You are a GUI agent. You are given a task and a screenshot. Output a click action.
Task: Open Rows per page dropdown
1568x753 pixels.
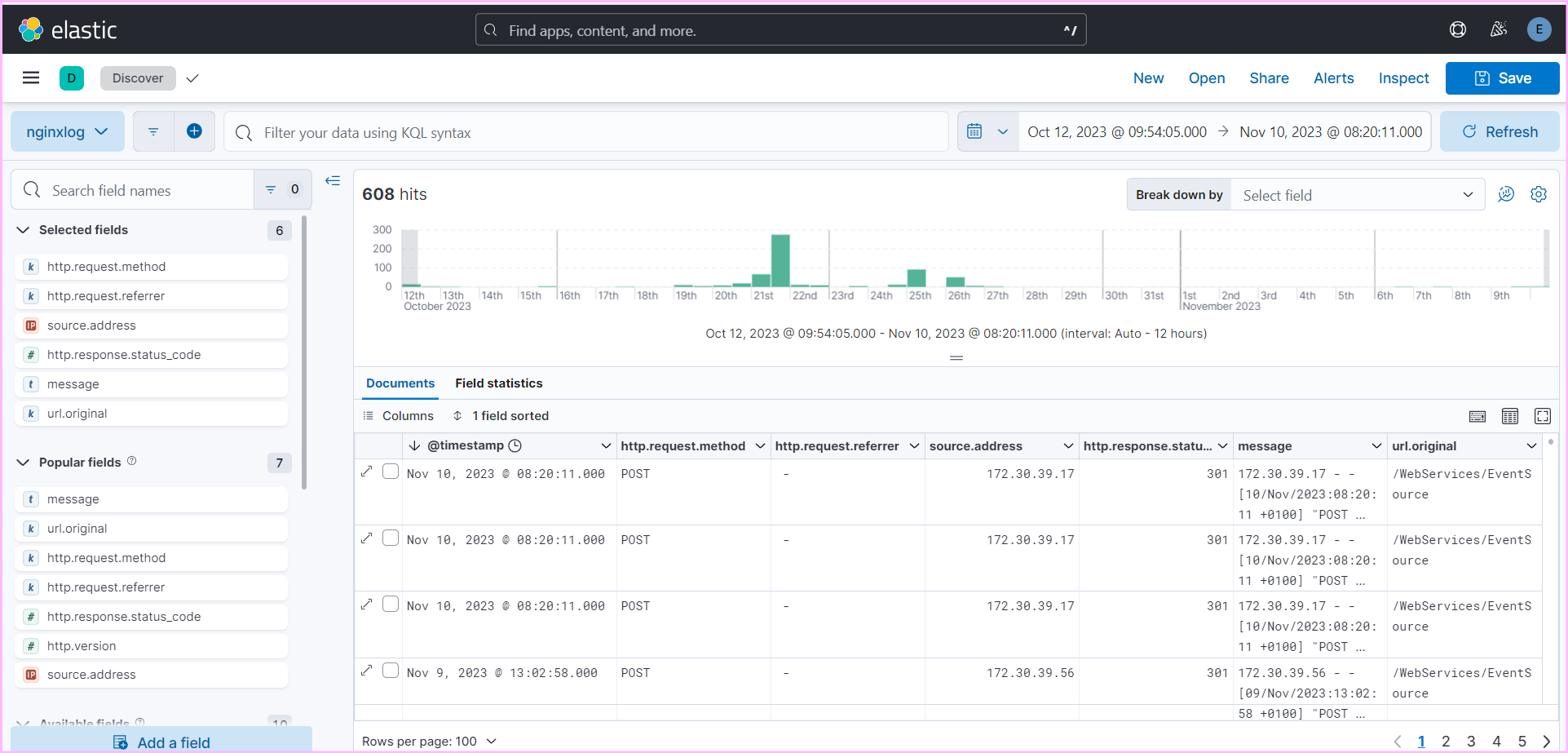(x=429, y=742)
